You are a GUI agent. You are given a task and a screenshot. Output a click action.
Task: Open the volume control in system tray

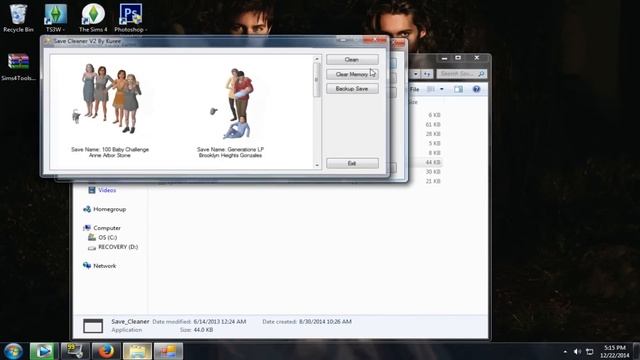point(577,351)
